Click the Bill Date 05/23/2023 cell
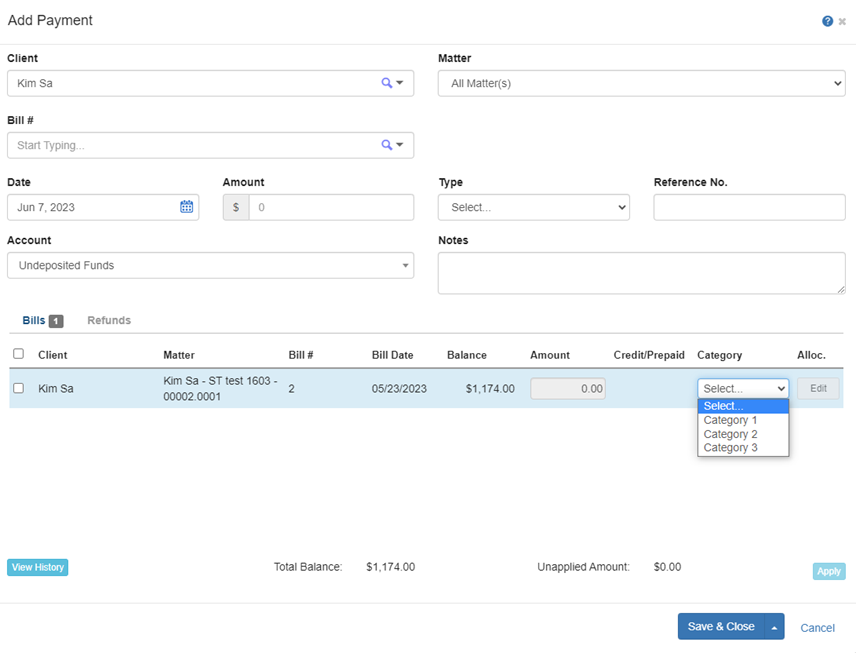 click(x=399, y=389)
